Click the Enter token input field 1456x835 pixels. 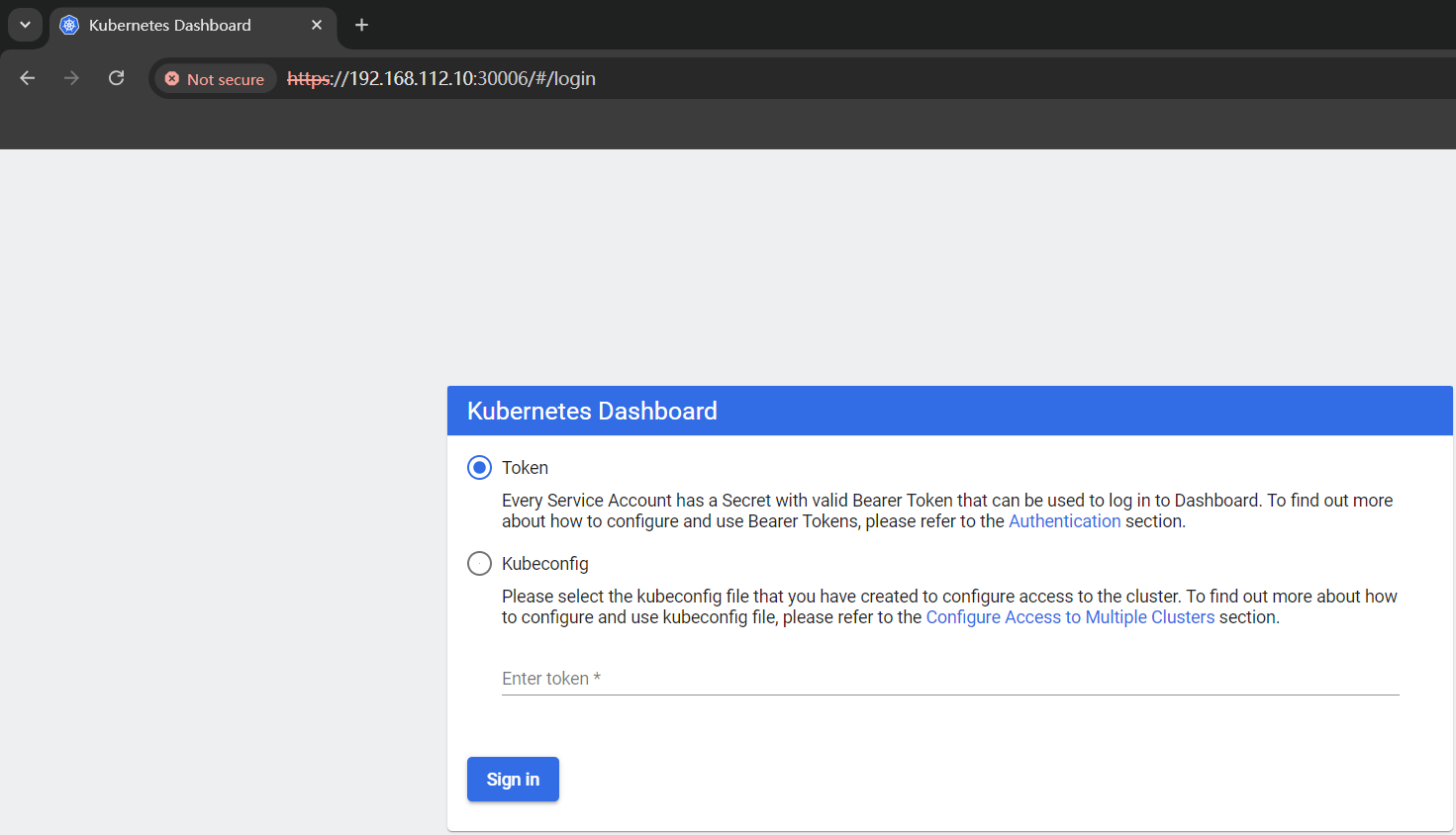click(x=950, y=679)
